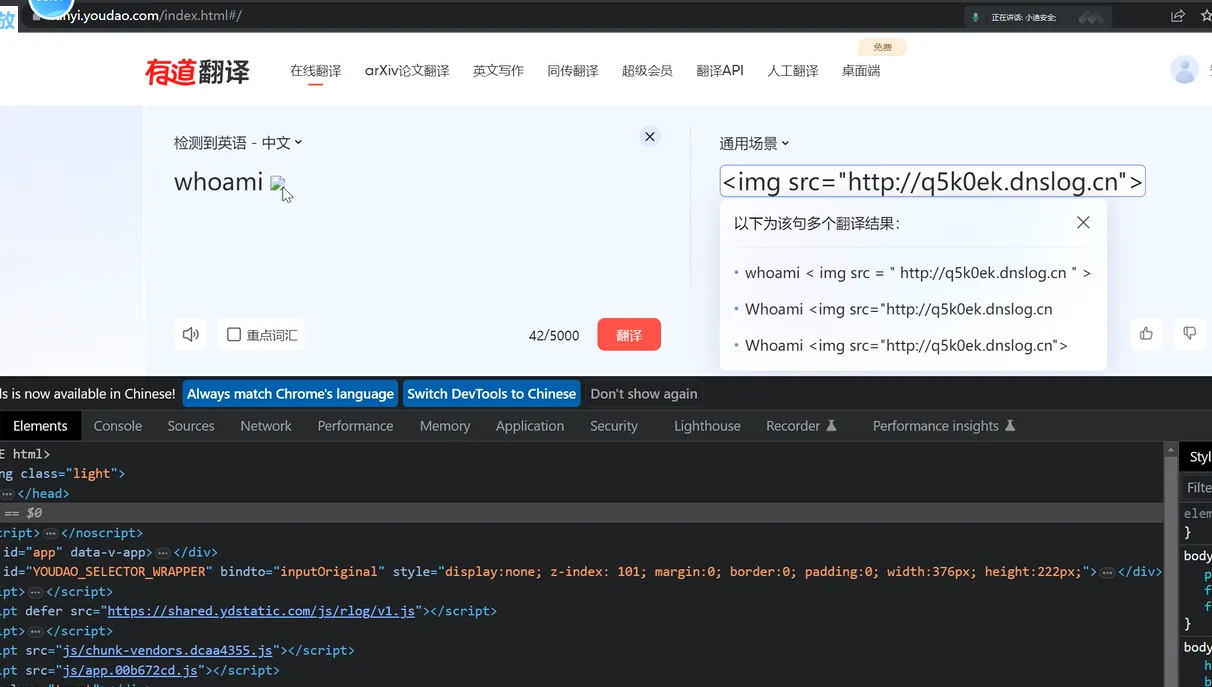Open the 通用场景 scenario dropdown
1212x687 pixels.
[x=754, y=143]
